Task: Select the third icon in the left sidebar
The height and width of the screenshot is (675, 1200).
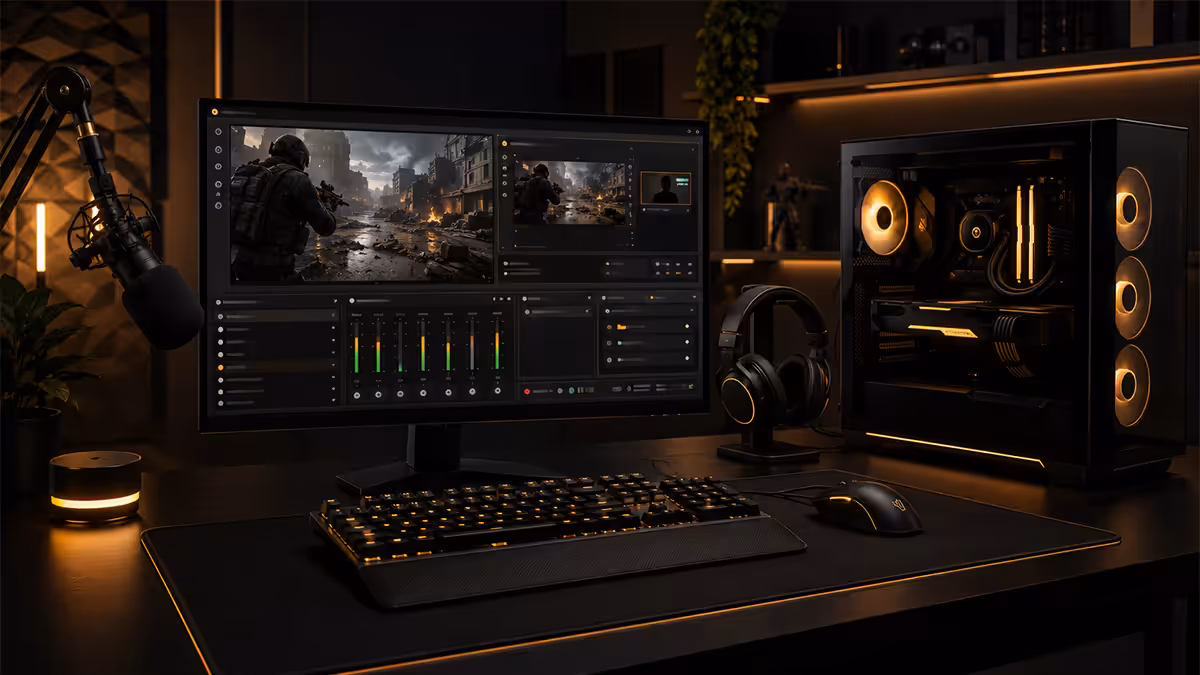Action: pos(218,166)
